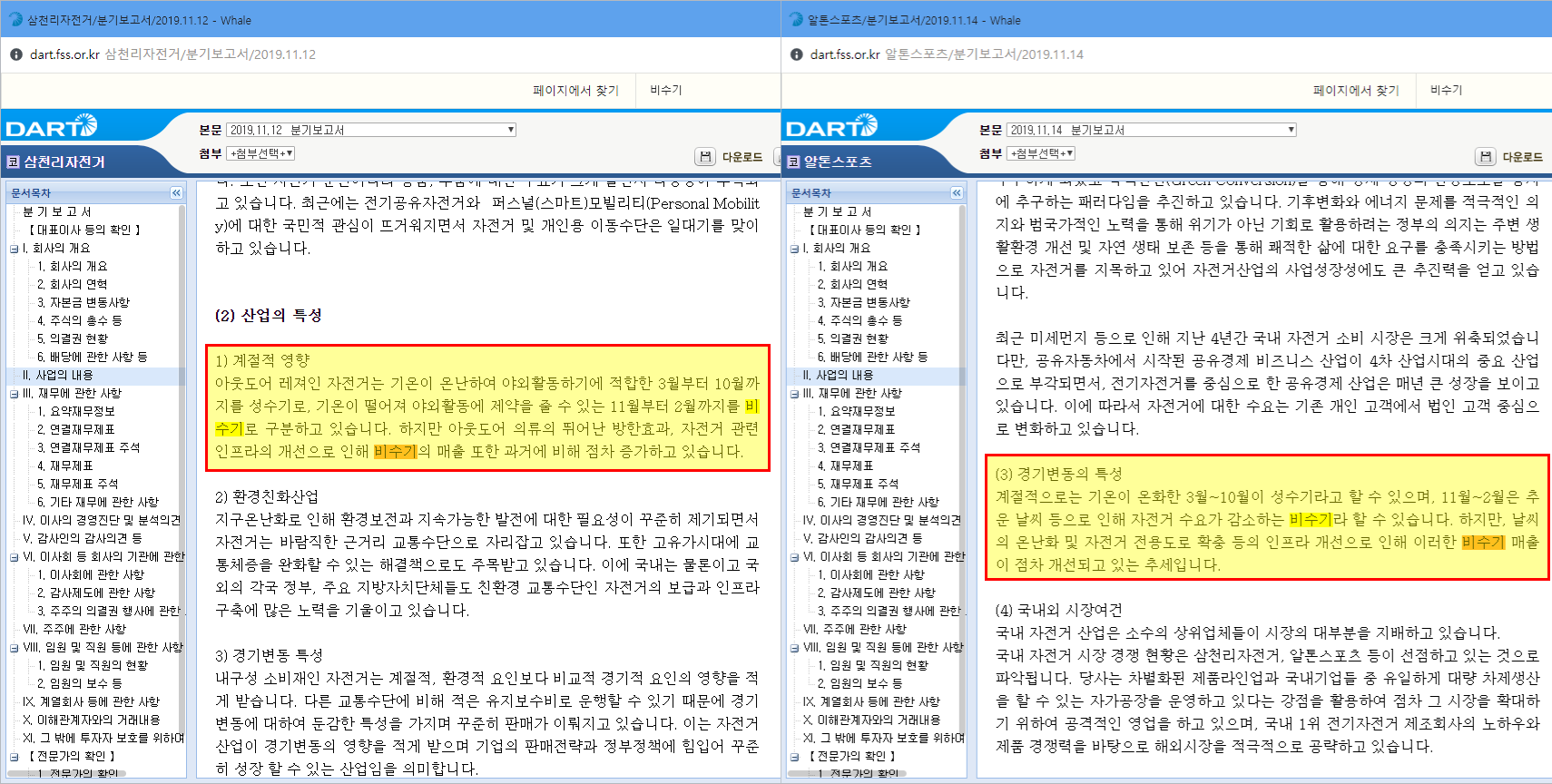Image resolution: width=1552 pixels, height=784 pixels.
Task: Select II. 사업의 내용 in the right window tree
Action: [838, 375]
